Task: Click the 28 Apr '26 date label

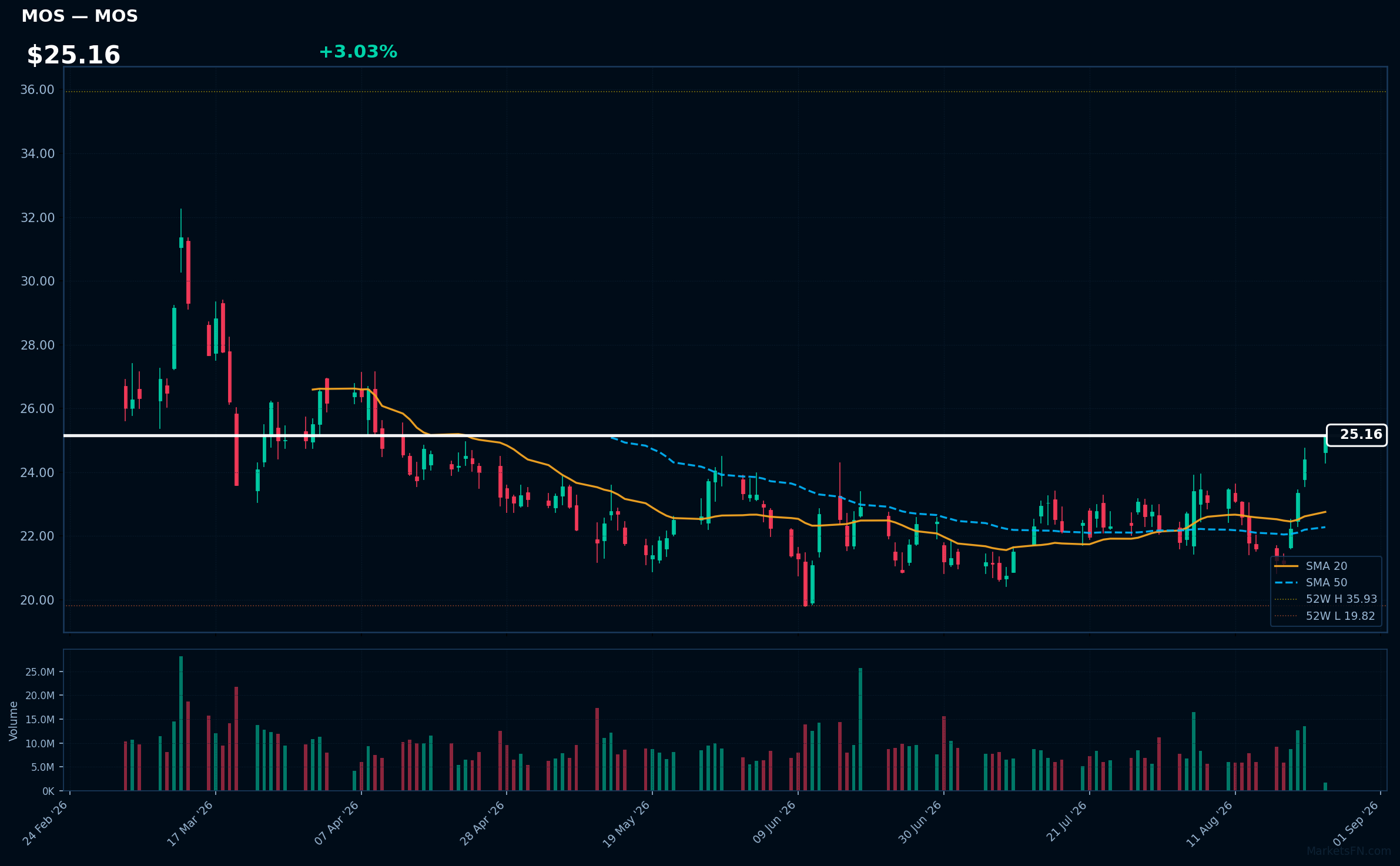Action: click(483, 823)
